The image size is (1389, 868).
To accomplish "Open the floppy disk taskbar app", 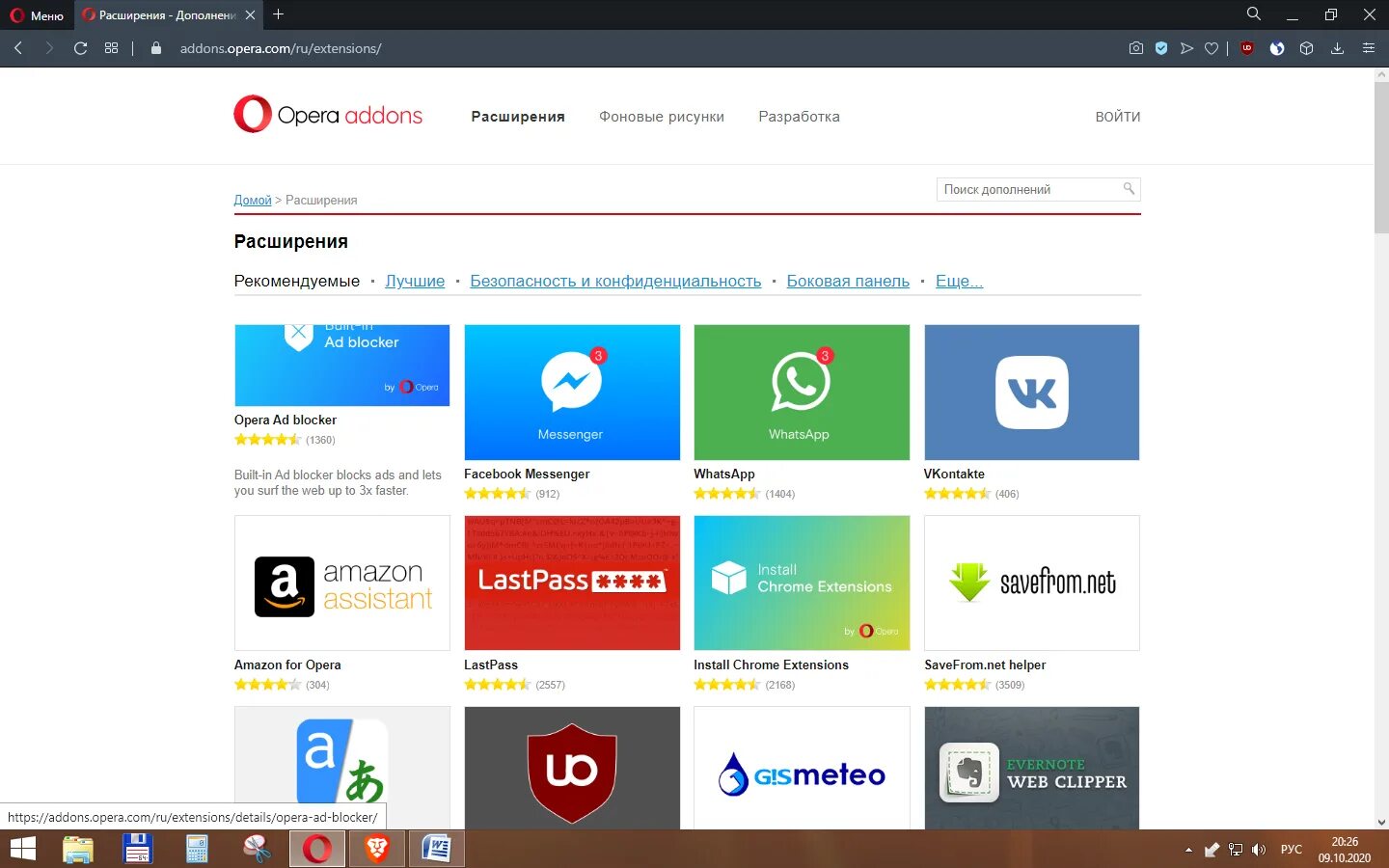I will coord(138,849).
